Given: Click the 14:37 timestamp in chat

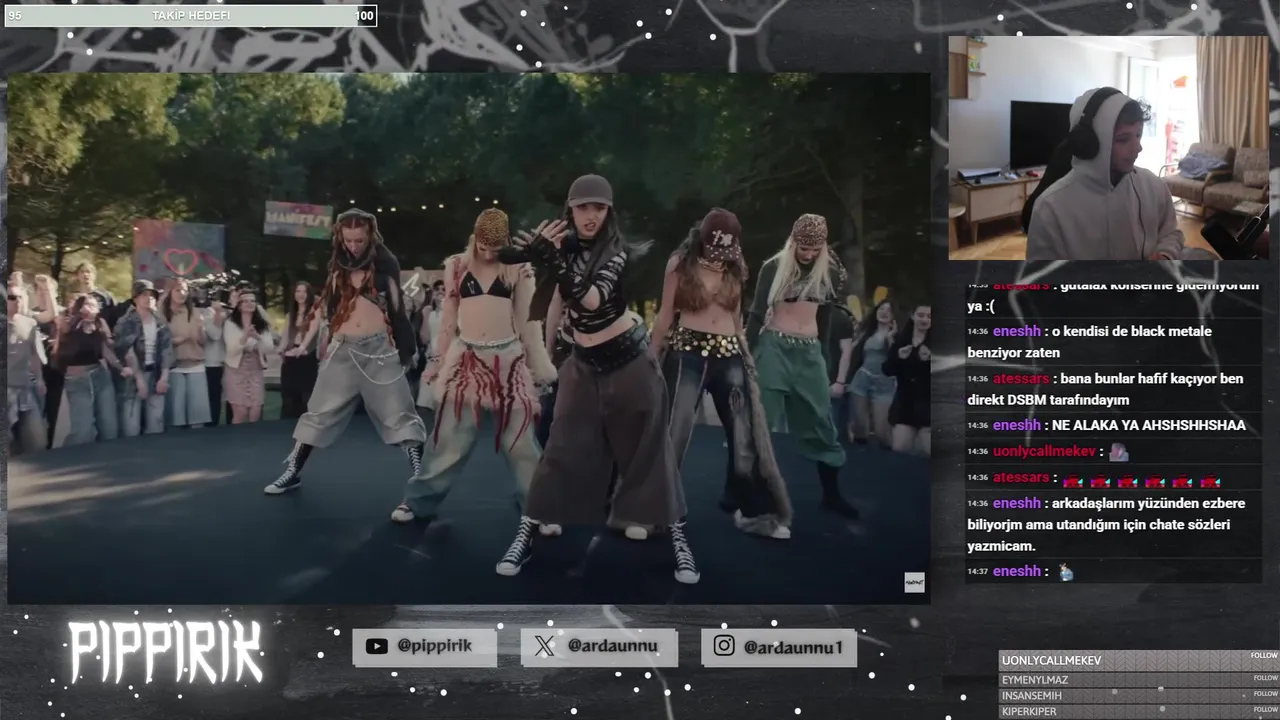Looking at the screenshot, I should (x=977, y=572).
